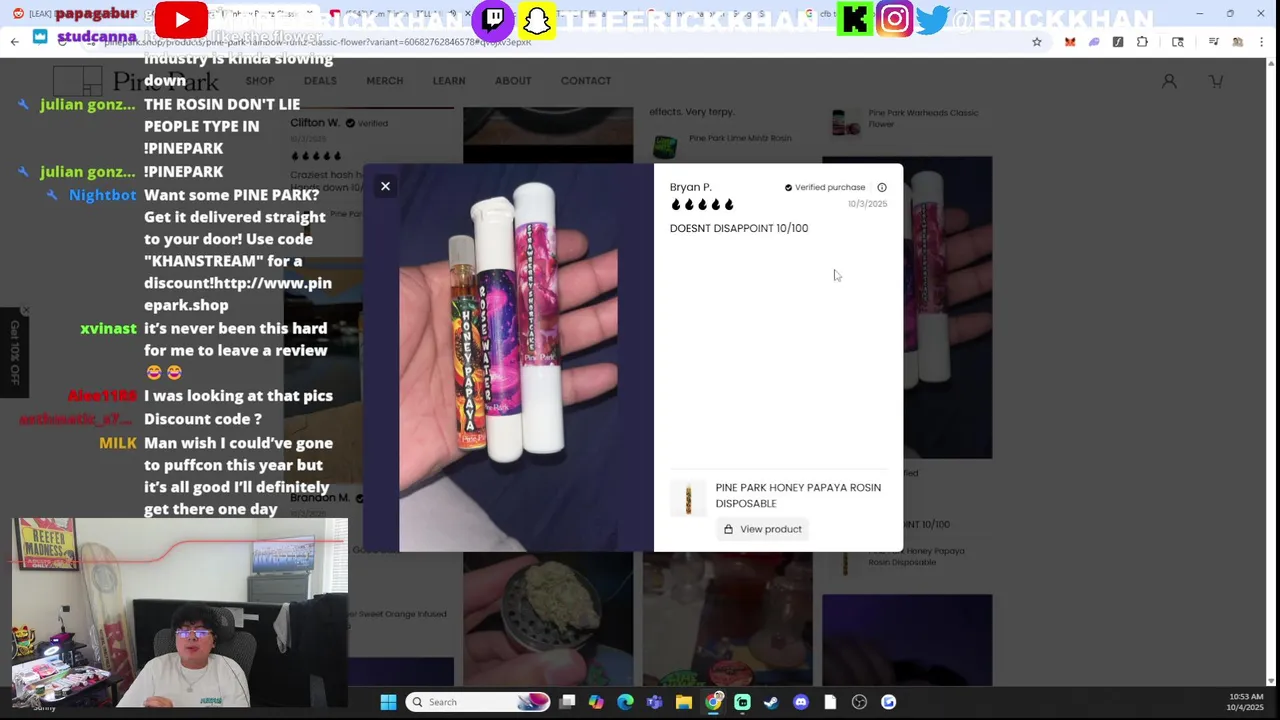The image size is (1280, 720).
Task: Click the Verified purchase badge
Action: 825,187
